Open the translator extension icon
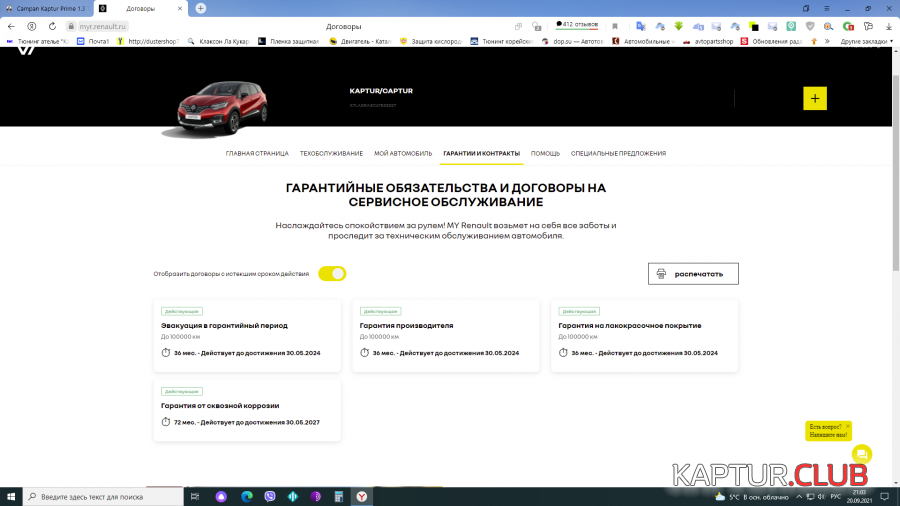Viewport: 900px width, 506px height. pyautogui.click(x=641, y=26)
